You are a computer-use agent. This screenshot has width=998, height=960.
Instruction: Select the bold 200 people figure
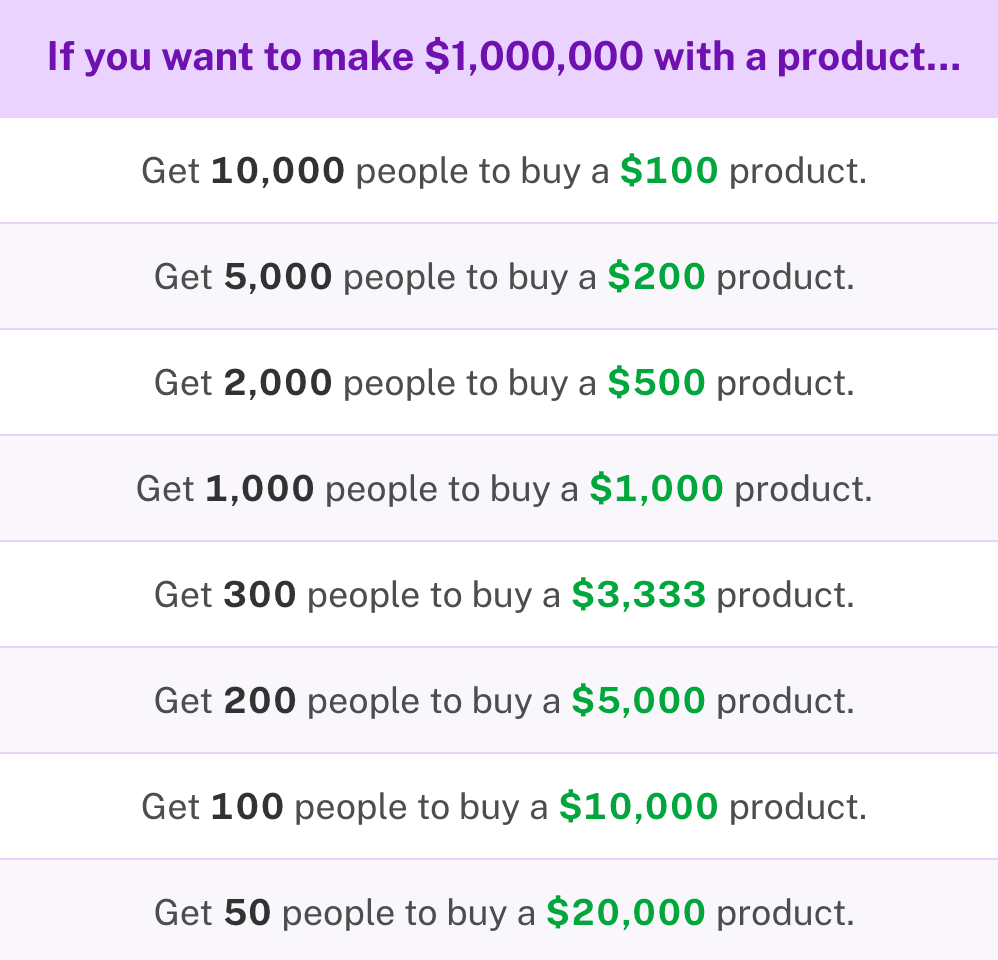260,701
